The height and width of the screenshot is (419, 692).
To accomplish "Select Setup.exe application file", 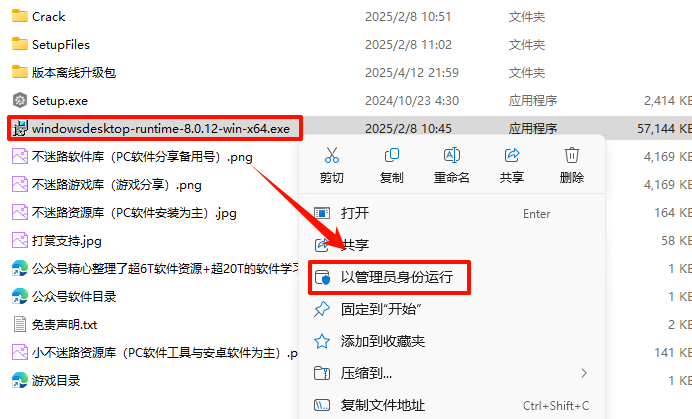I will point(50,101).
